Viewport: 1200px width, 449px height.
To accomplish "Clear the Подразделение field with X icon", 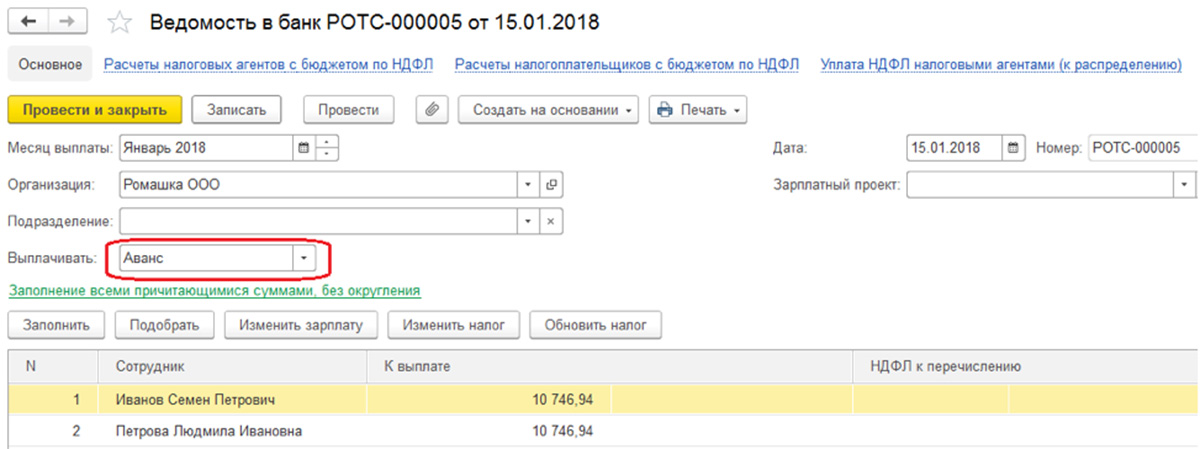I will pos(551,221).
